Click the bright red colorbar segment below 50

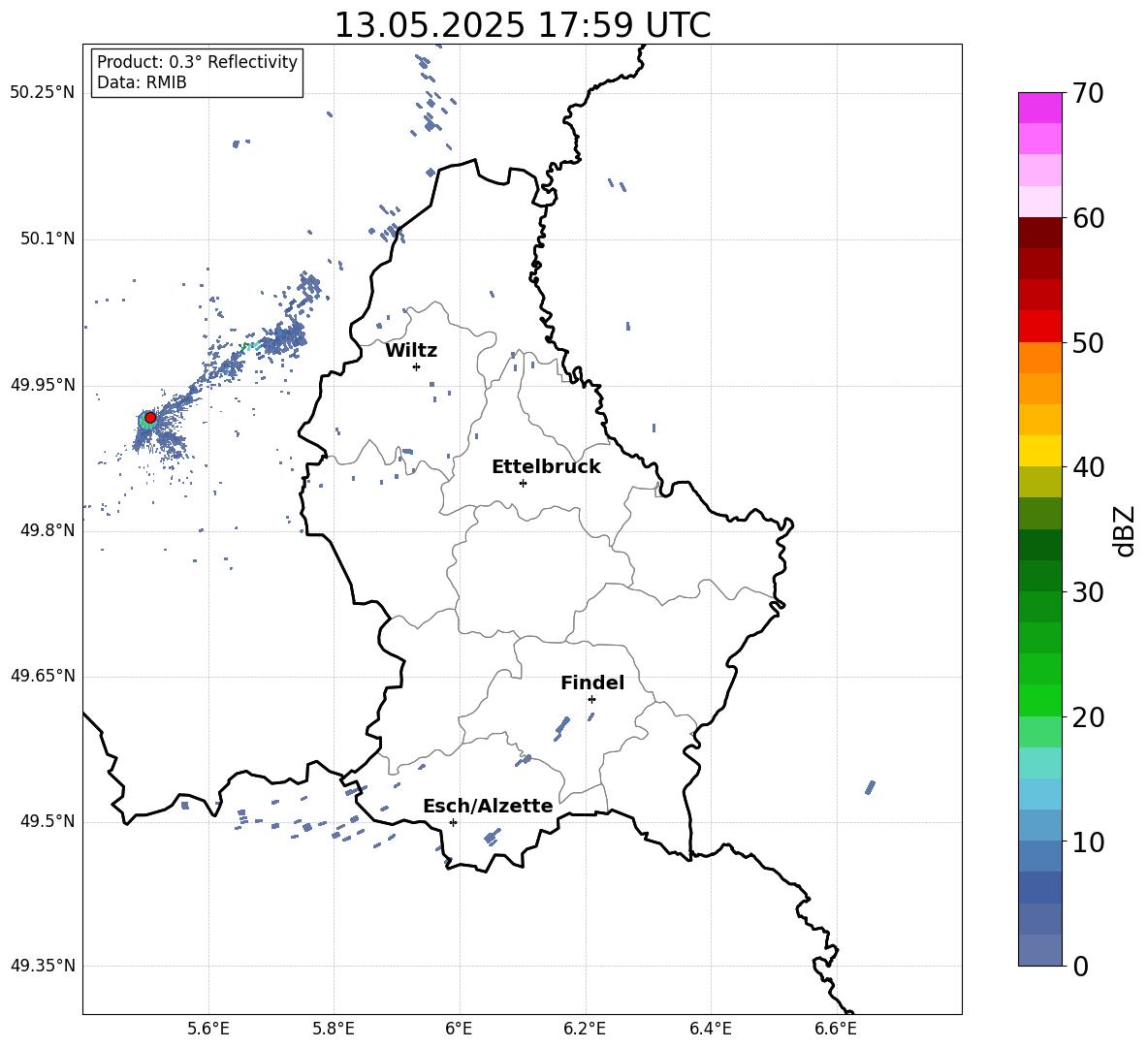(x=1040, y=327)
